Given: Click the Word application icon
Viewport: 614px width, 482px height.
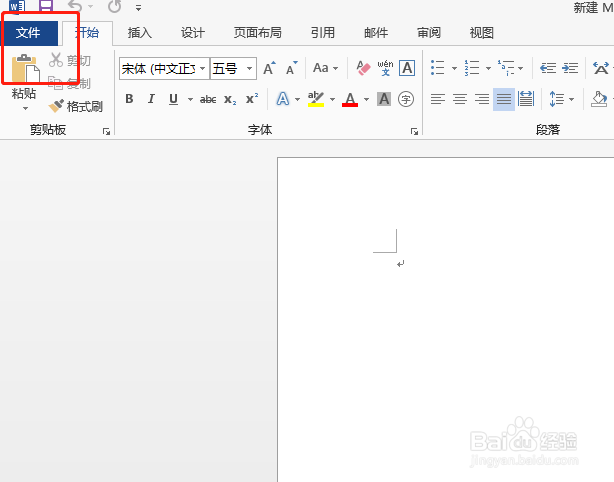Looking at the screenshot, I should (x=16, y=5).
